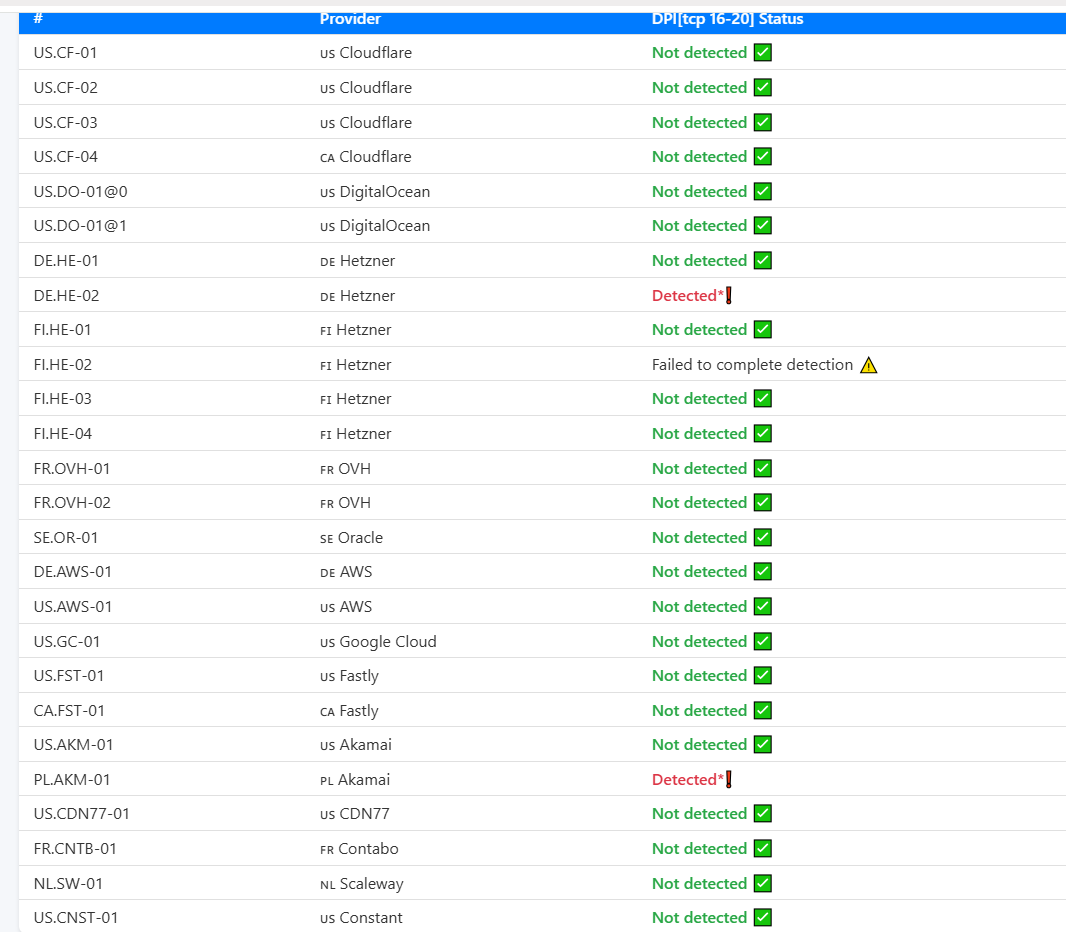Click 'PL Akamai' provider cell

pos(355,780)
